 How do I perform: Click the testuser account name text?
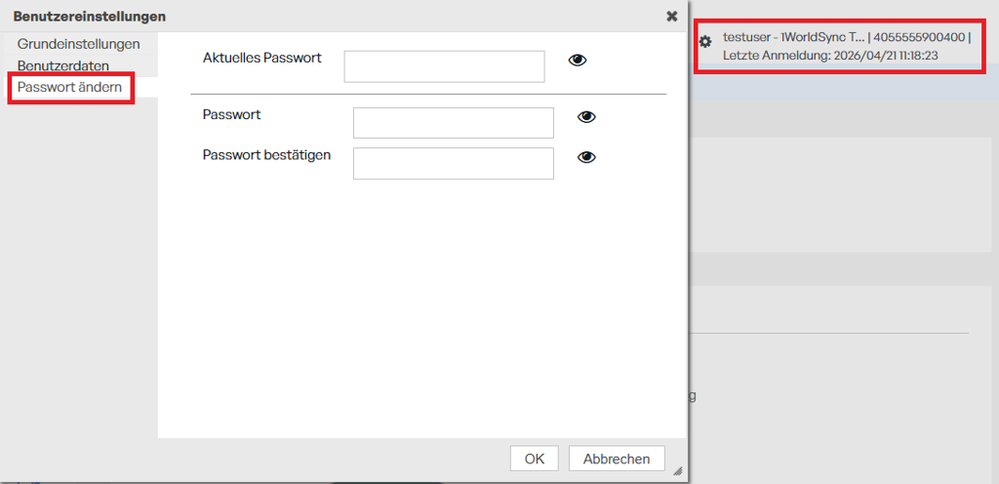[794, 37]
